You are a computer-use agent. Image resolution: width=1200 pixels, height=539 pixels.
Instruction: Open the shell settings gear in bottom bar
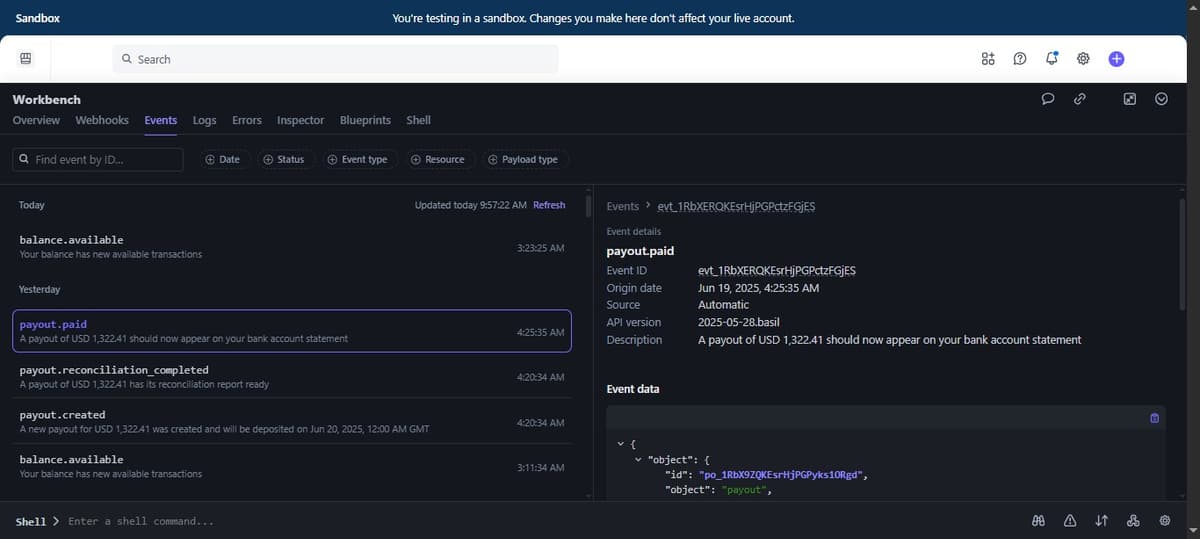1165,521
